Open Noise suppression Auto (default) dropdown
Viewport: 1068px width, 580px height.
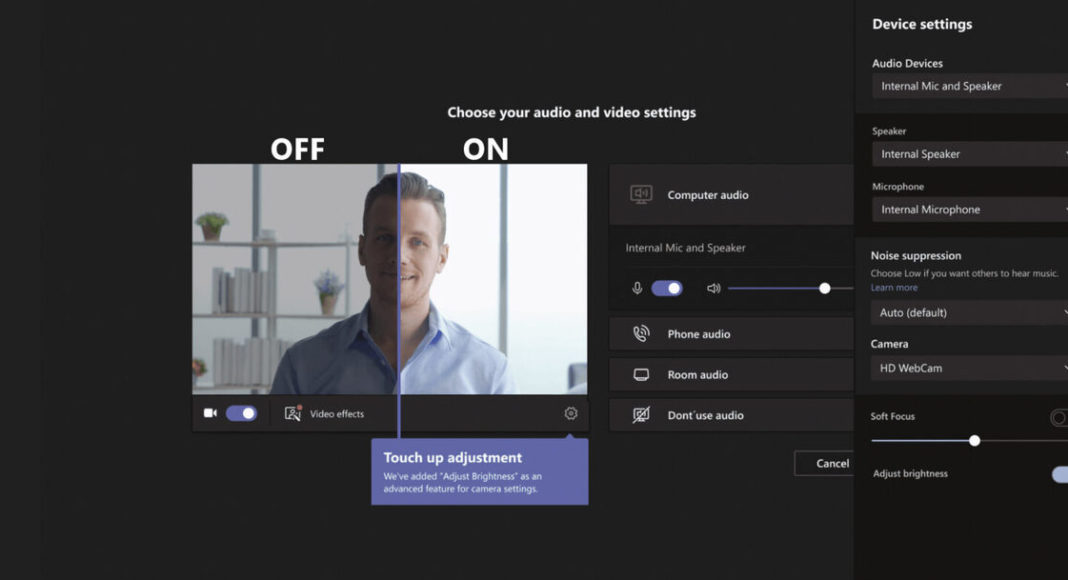969,313
